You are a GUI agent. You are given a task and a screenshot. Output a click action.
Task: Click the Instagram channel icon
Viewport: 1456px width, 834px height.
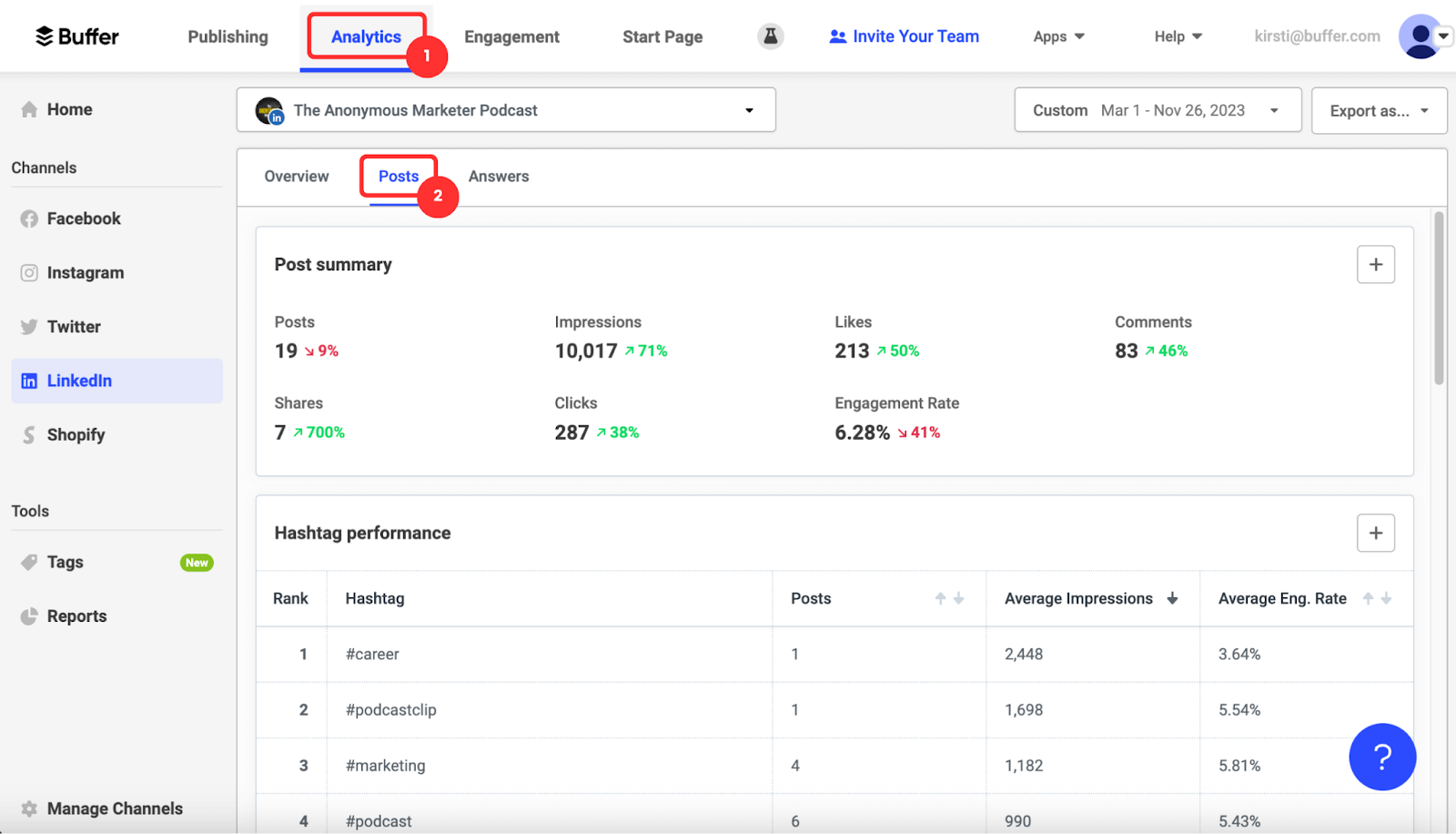pyautogui.click(x=29, y=272)
